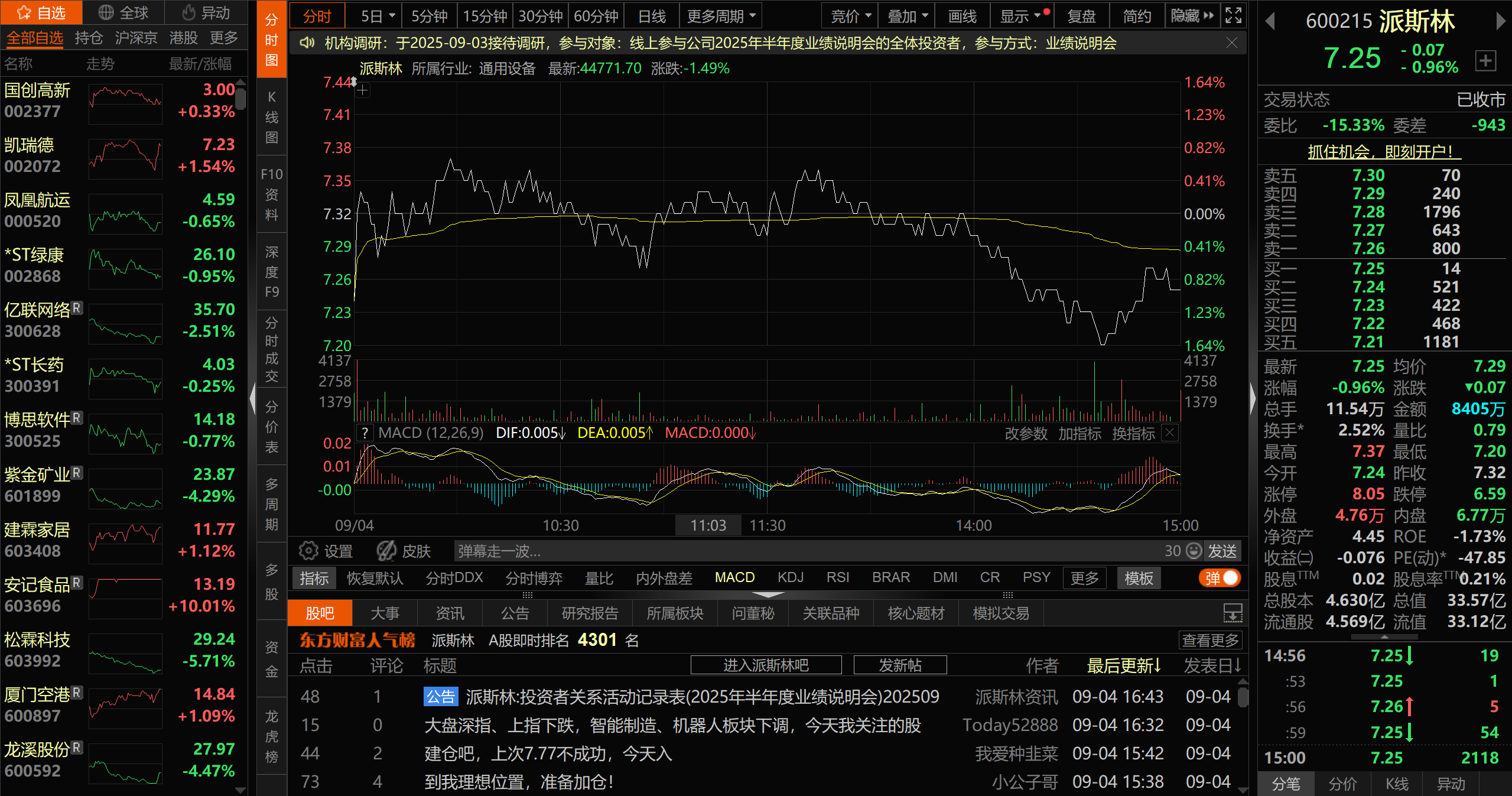1512x796 pixels.
Task: Open the 全球 globe tab
Action: tap(123, 12)
